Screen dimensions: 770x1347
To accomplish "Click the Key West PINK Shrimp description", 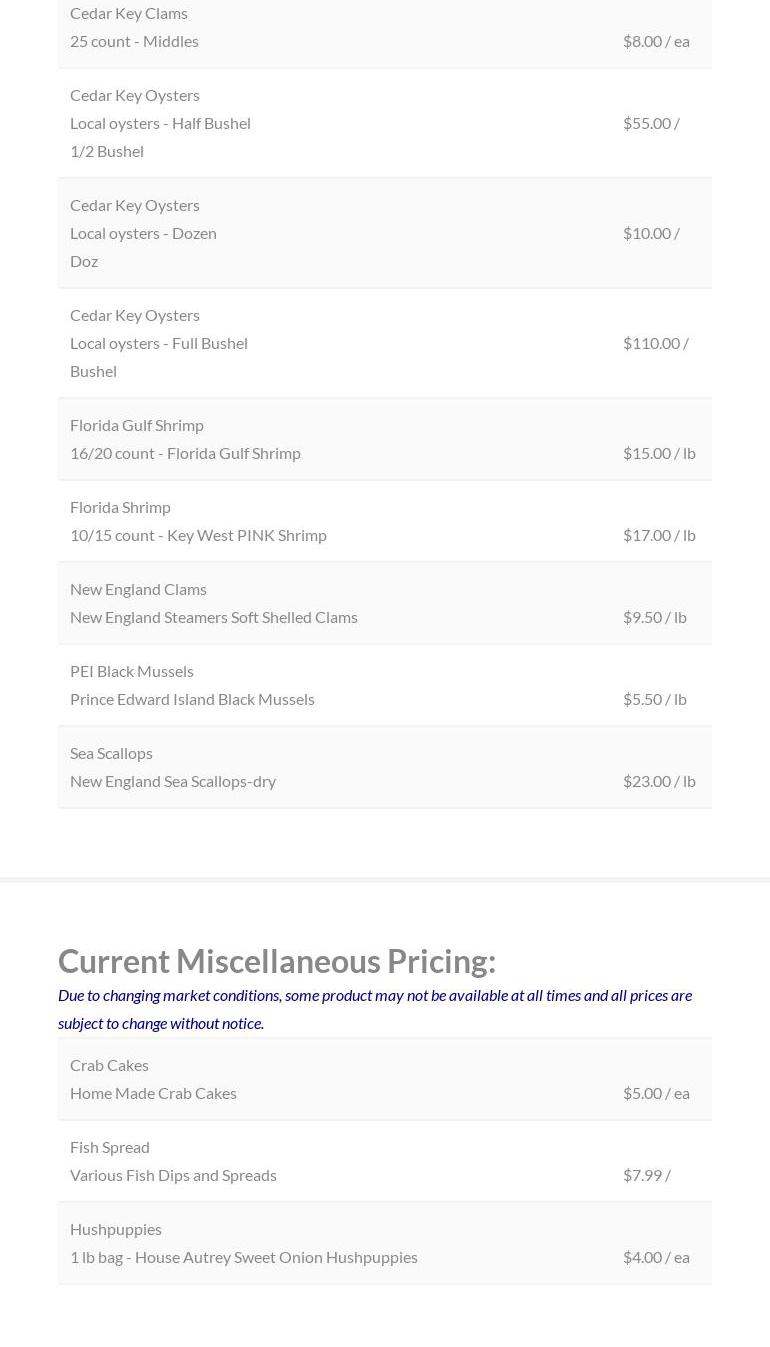I will click(198, 535).
